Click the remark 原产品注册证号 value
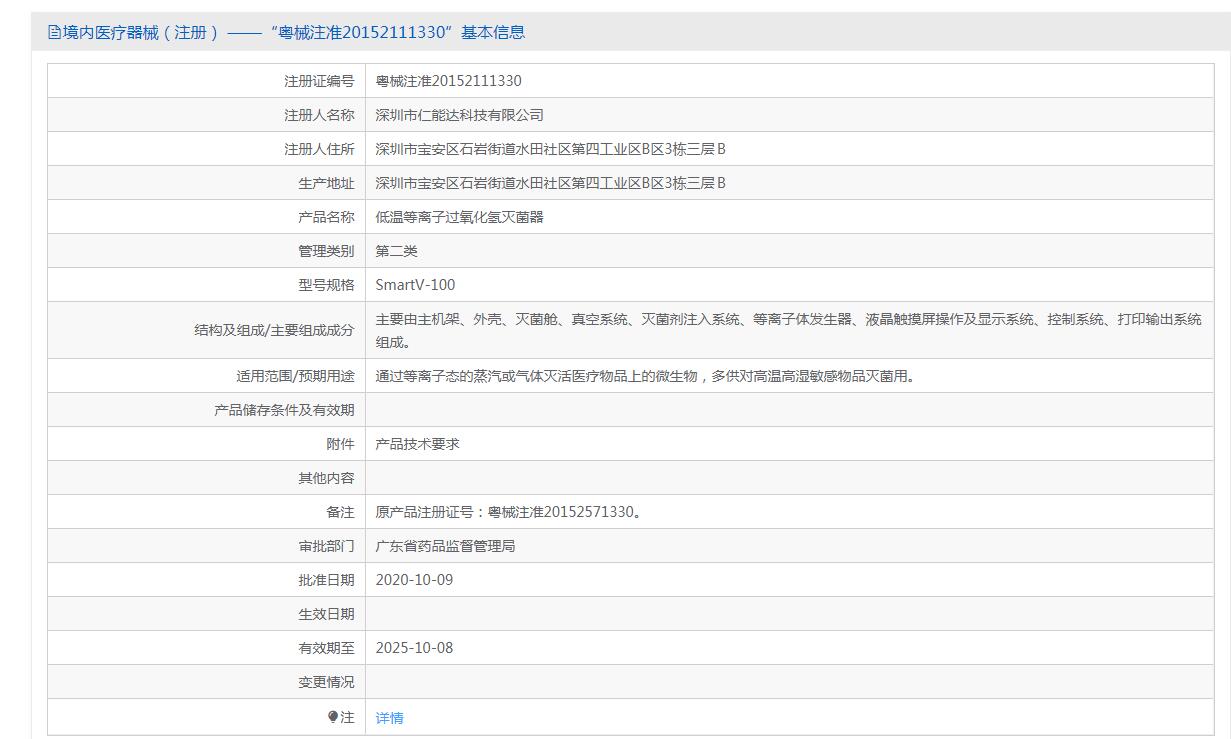The width and height of the screenshot is (1231, 739). 509,512
